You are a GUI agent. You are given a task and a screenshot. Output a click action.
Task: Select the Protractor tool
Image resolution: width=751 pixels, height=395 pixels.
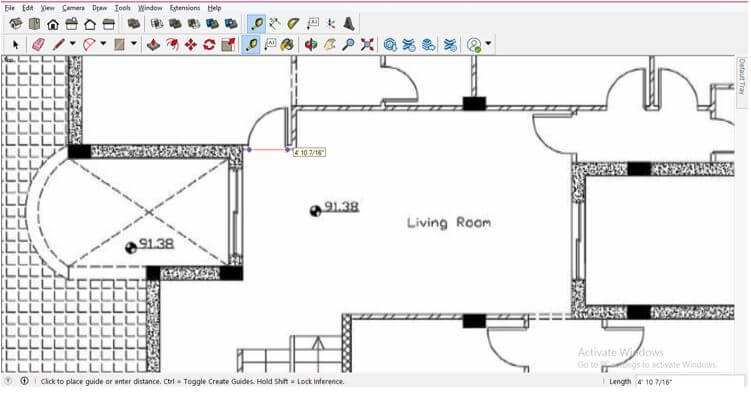click(294, 23)
